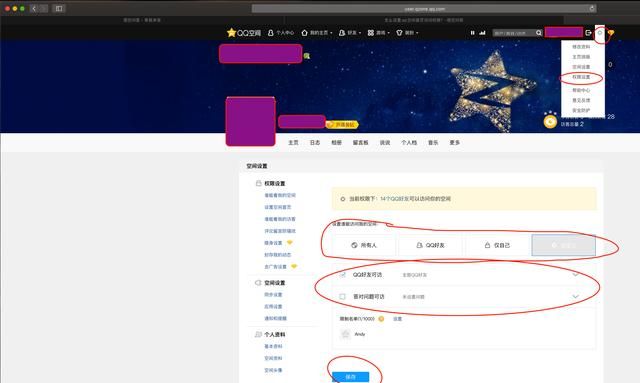
Task: Click the QQ空间 star logo
Action: (x=244, y=33)
